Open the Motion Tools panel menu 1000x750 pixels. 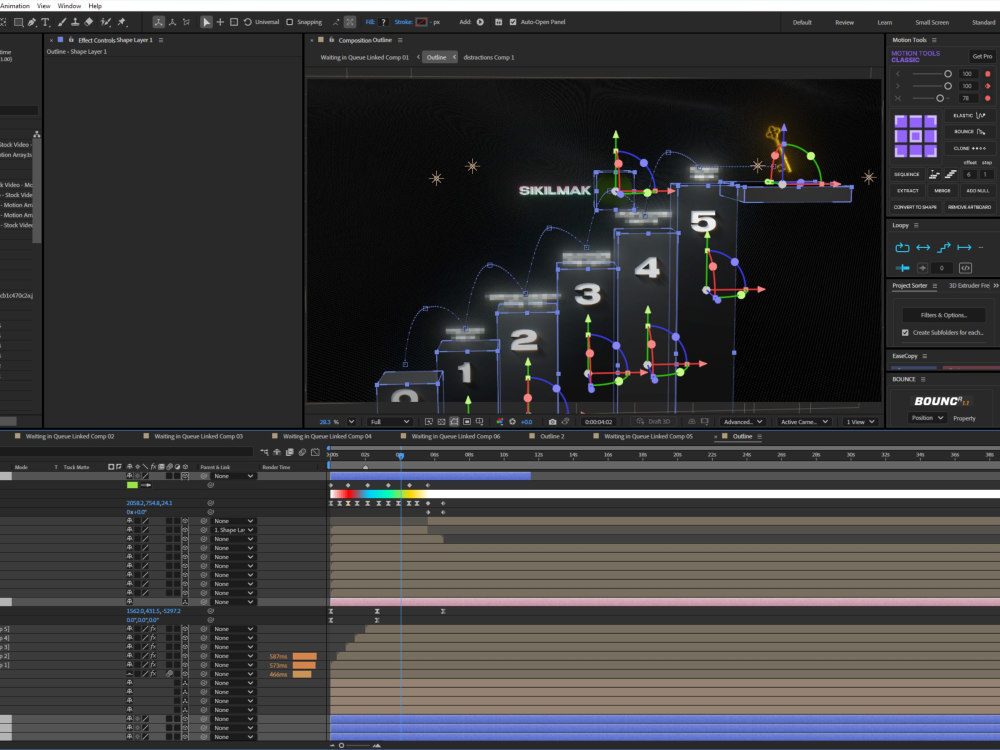(934, 40)
